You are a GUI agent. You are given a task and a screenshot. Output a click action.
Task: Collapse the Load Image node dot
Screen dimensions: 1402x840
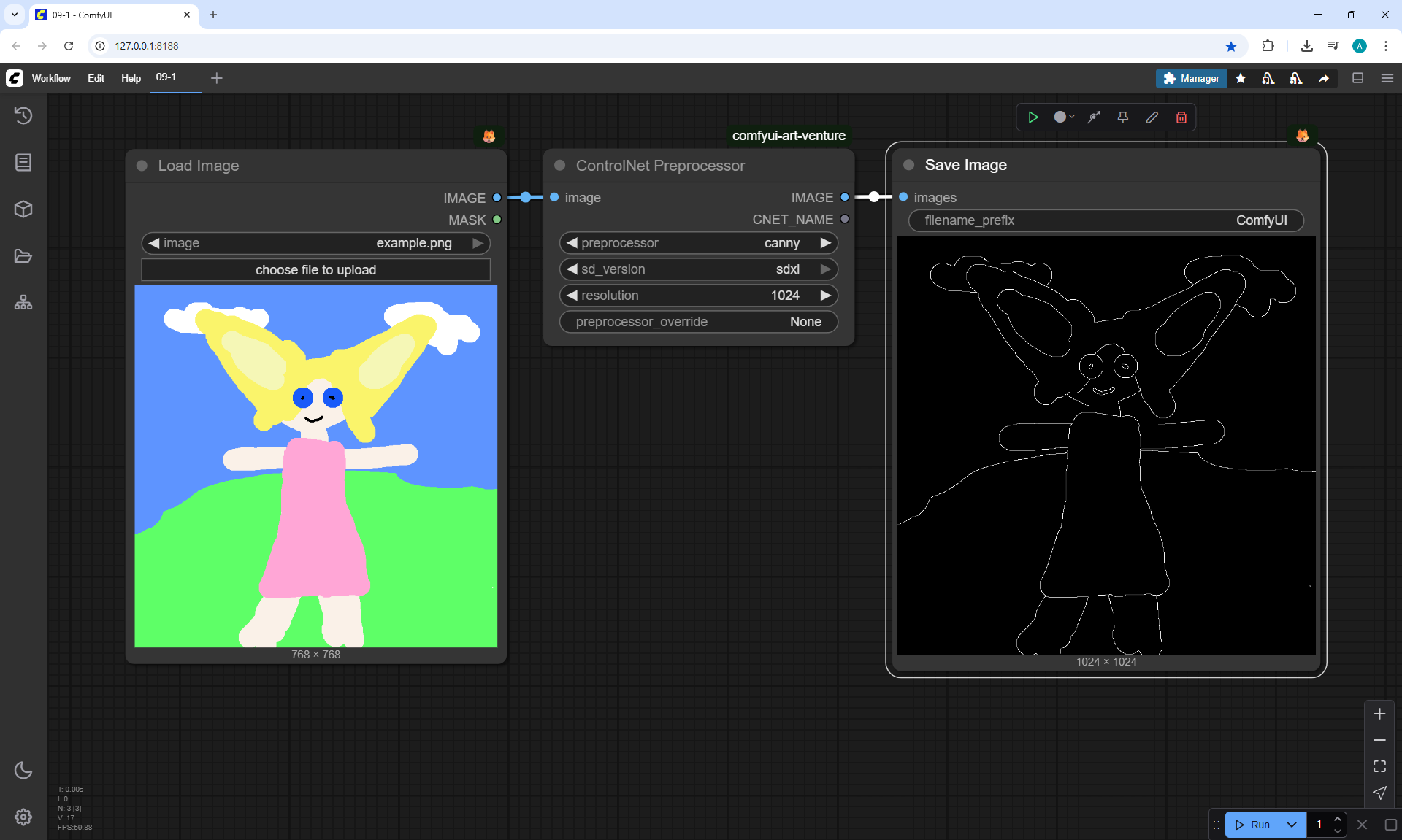point(142,166)
